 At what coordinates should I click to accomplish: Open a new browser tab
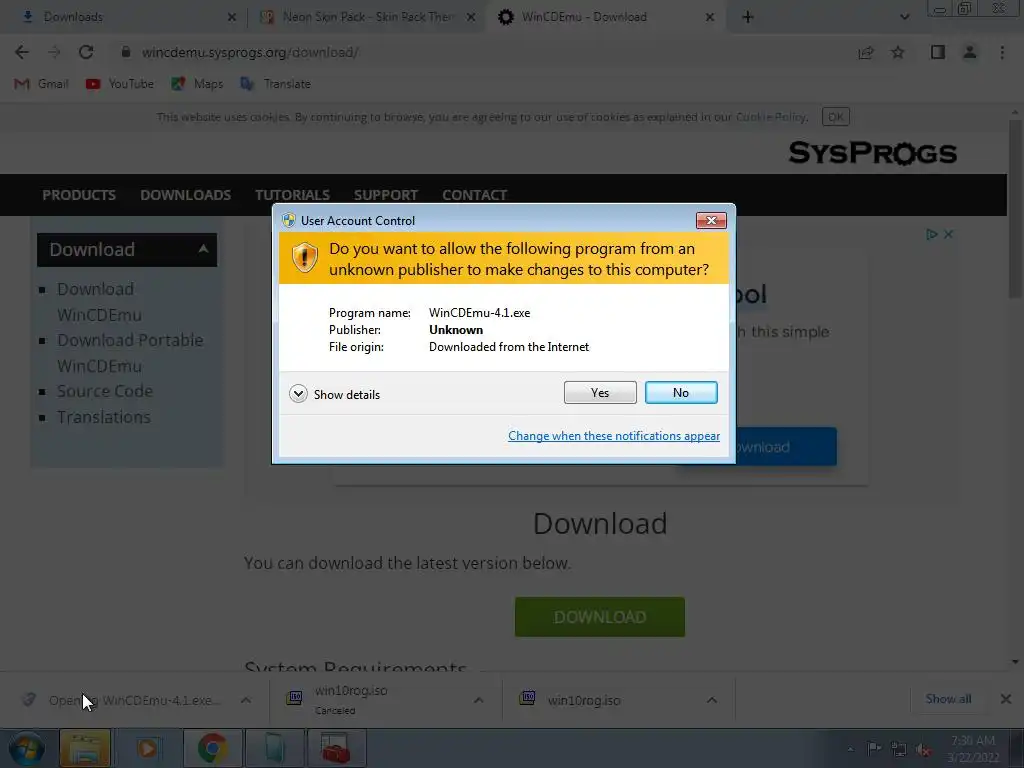tap(748, 17)
